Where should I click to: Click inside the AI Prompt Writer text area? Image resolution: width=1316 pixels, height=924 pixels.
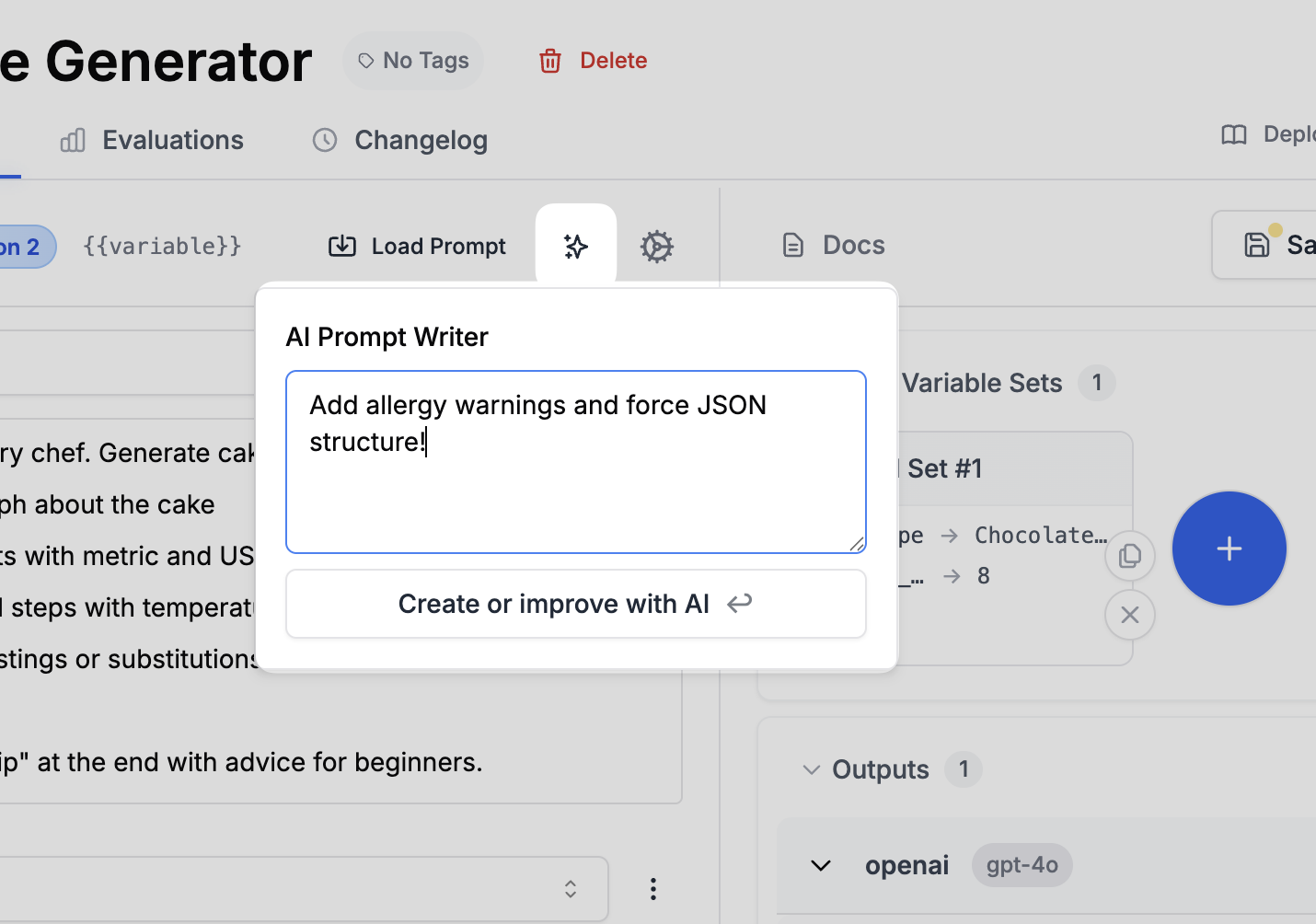pos(575,460)
